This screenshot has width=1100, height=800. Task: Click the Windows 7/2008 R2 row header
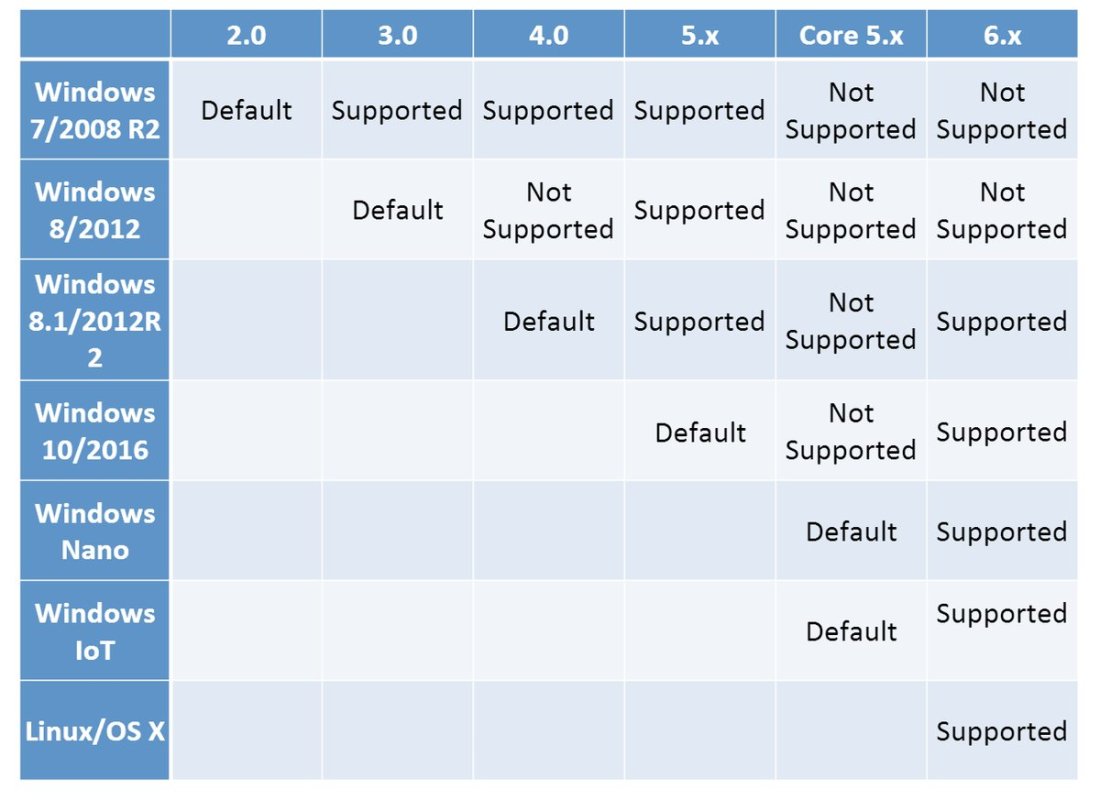click(x=95, y=110)
